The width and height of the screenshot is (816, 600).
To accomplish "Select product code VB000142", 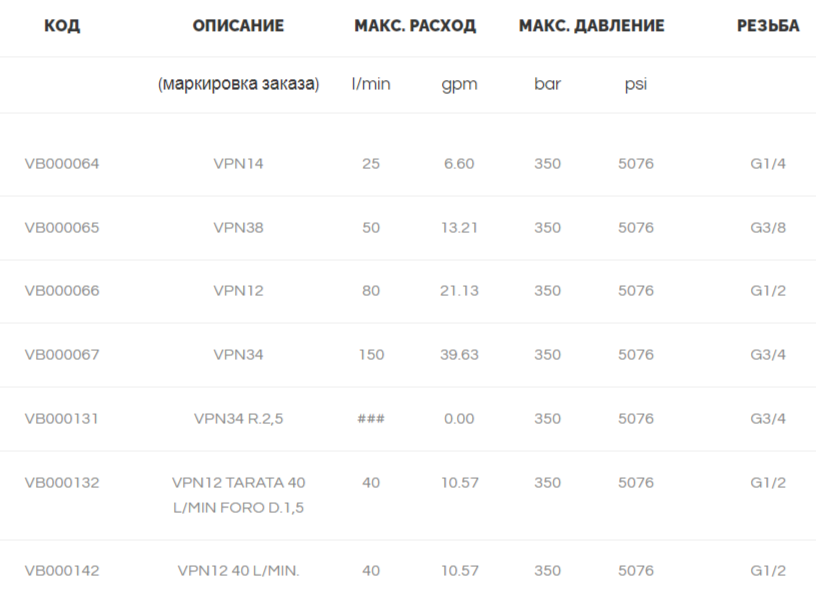I will (x=62, y=571).
